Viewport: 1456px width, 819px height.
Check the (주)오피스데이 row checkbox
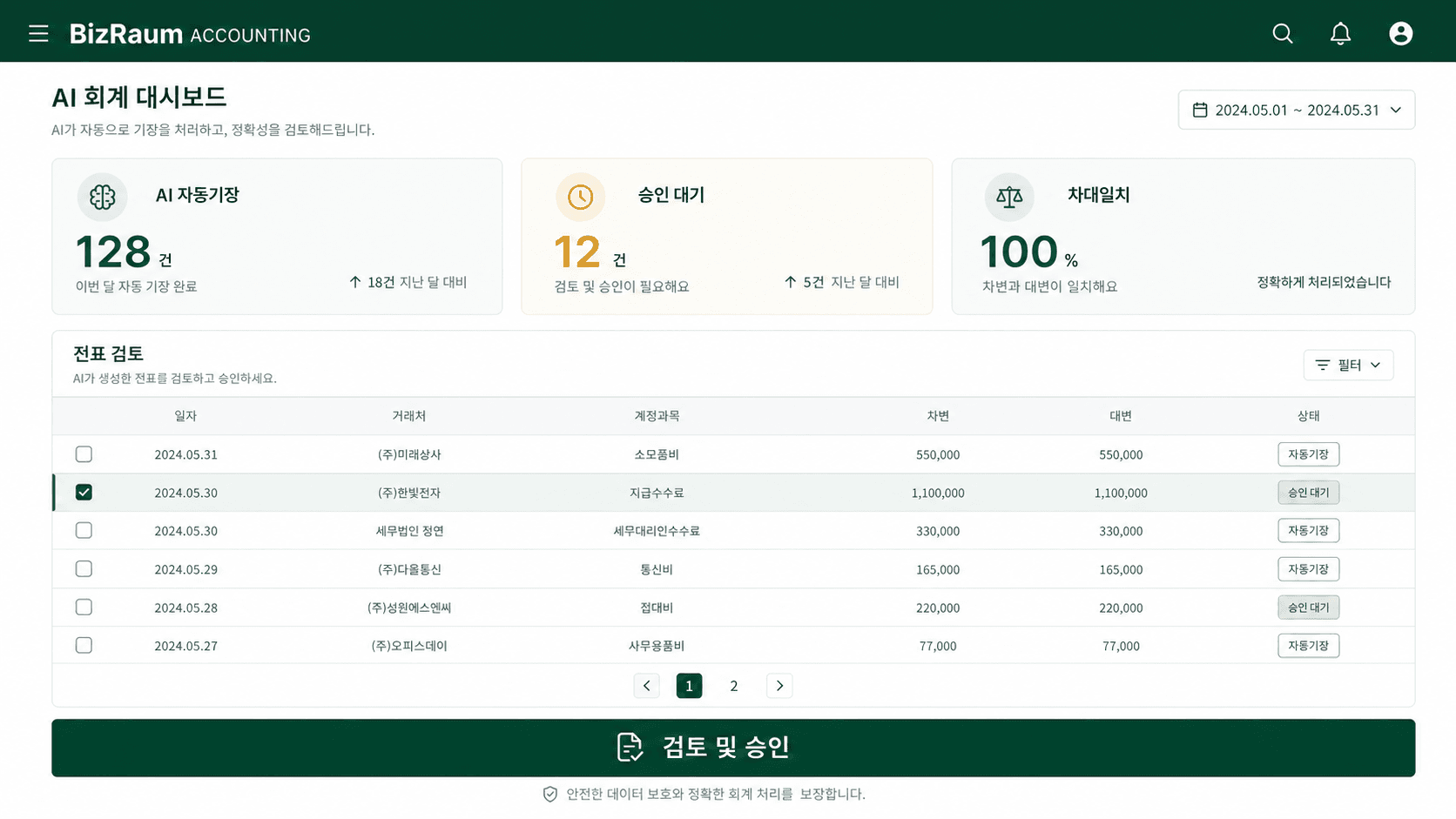(84, 646)
